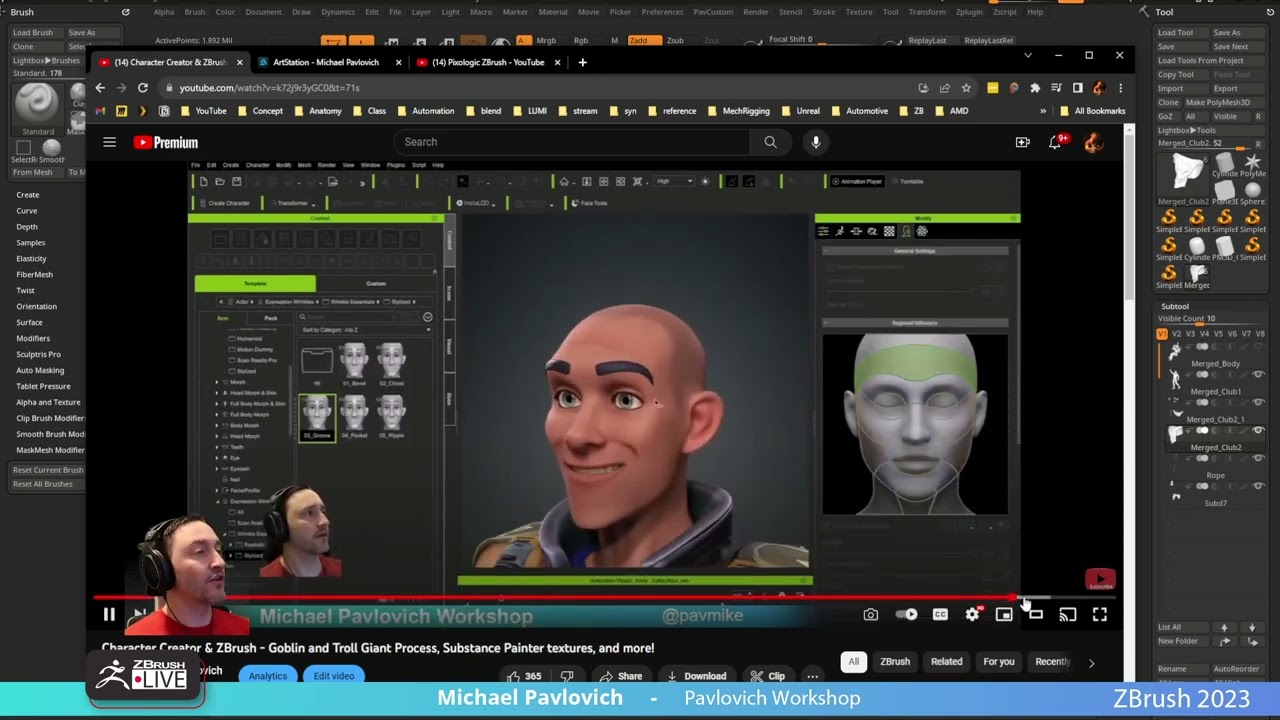Pause the YouTube video
The height and width of the screenshot is (720, 1280).
tap(109, 615)
